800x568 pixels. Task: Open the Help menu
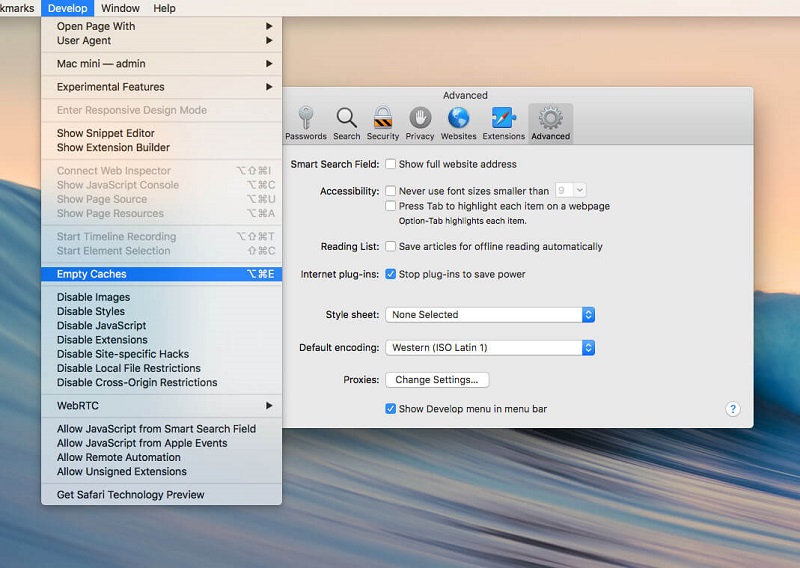[x=164, y=8]
